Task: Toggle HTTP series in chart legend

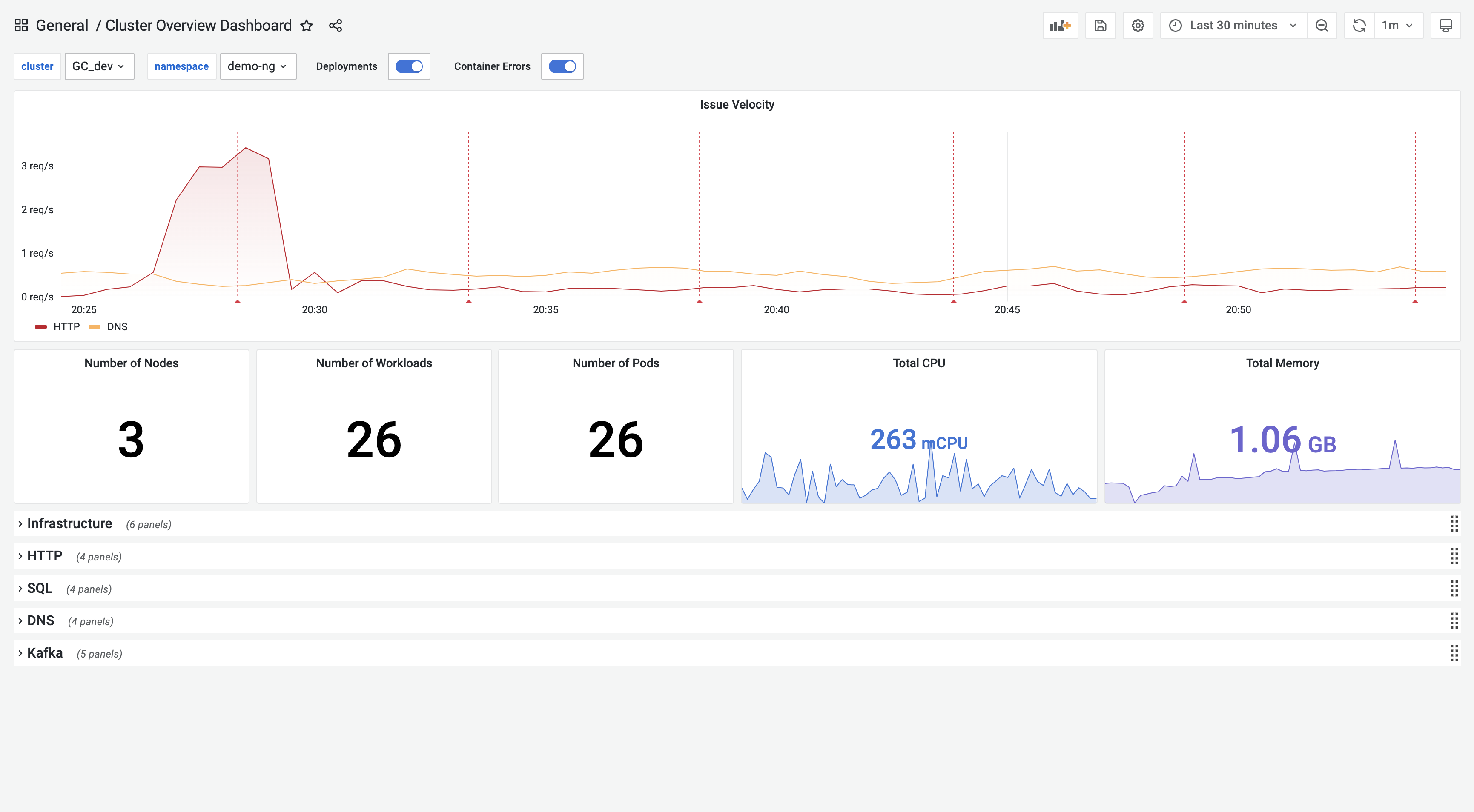Action: pos(66,326)
